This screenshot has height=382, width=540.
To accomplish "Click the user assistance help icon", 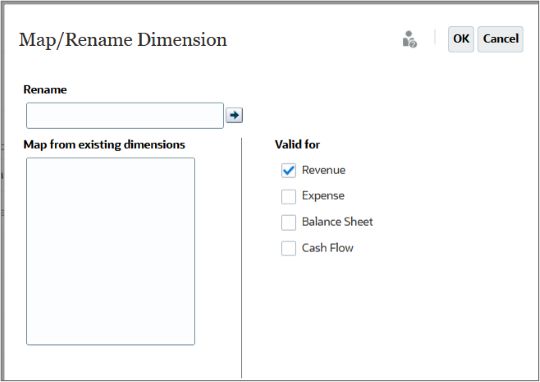I will click(x=409, y=39).
